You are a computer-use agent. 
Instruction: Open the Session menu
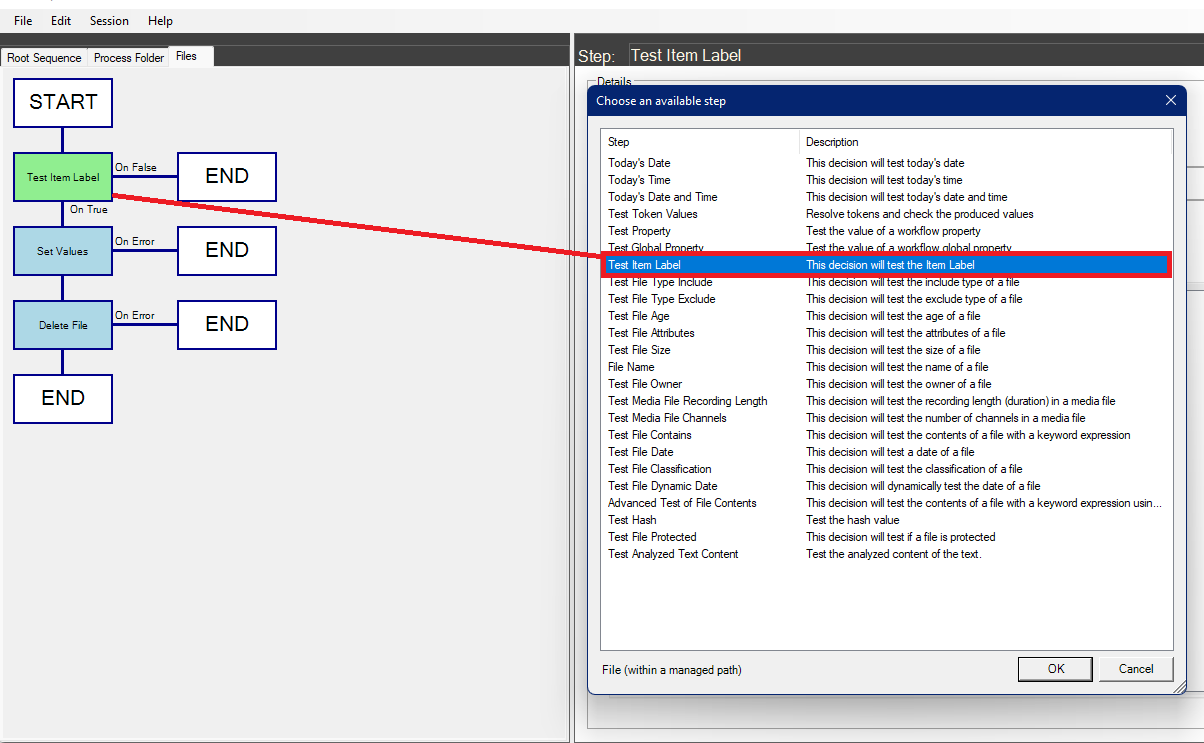(x=109, y=21)
